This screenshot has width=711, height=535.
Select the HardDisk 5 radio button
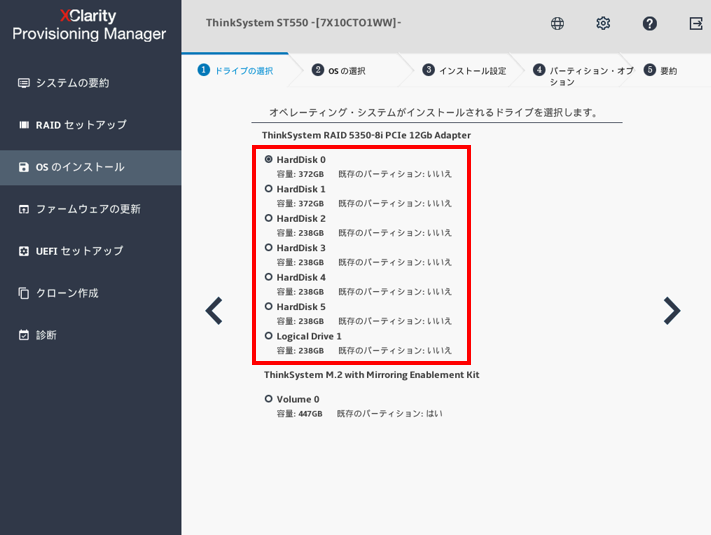(x=268, y=306)
